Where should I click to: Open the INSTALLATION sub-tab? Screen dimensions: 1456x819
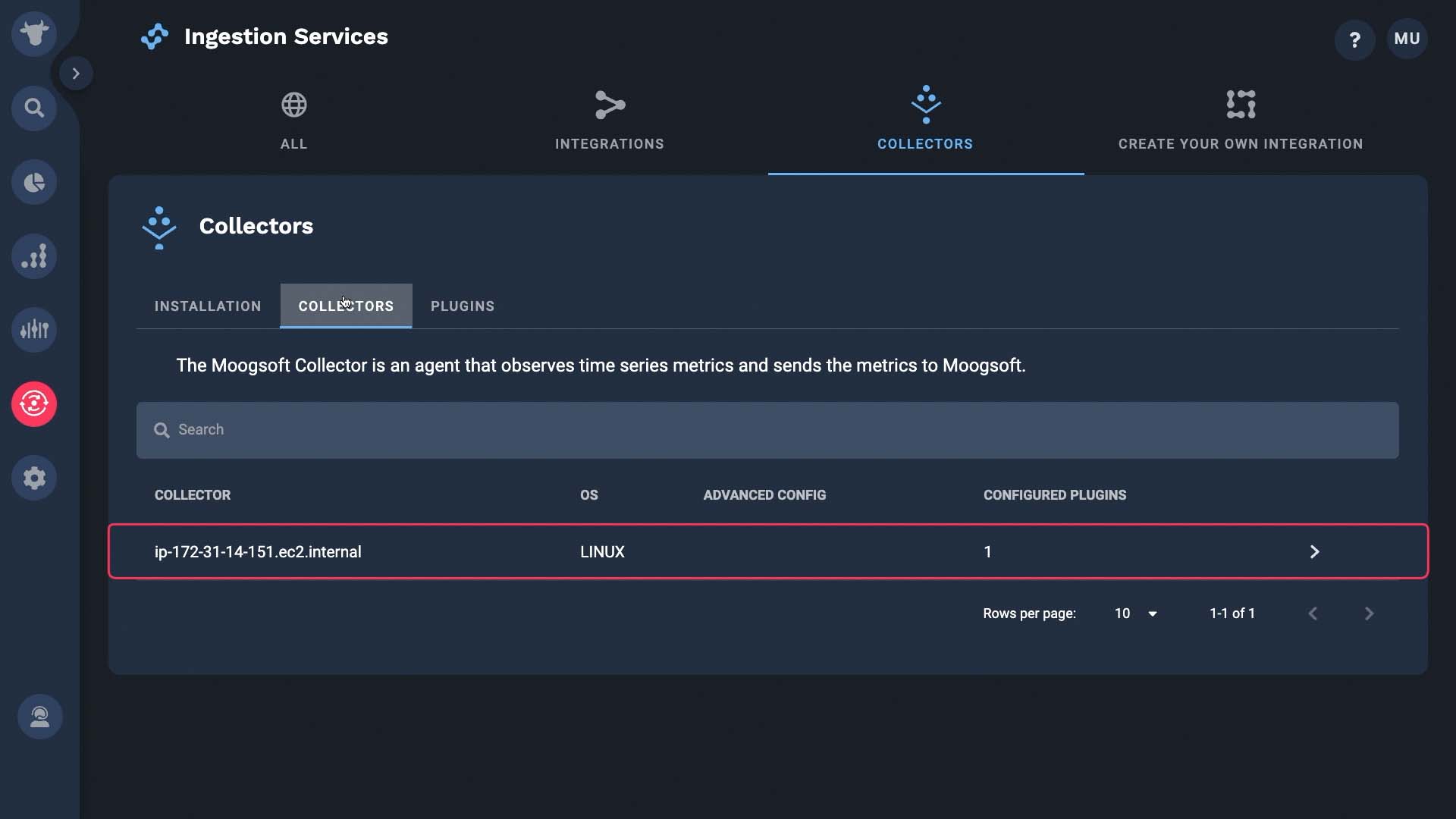(x=208, y=306)
